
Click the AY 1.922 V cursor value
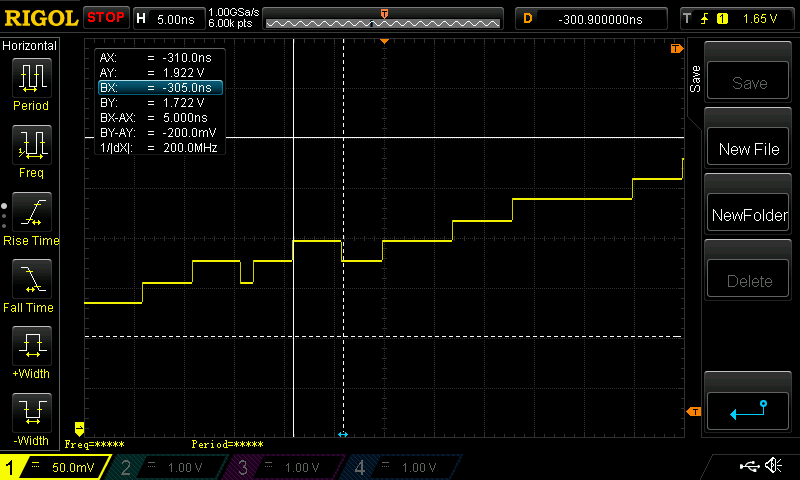tap(183, 72)
